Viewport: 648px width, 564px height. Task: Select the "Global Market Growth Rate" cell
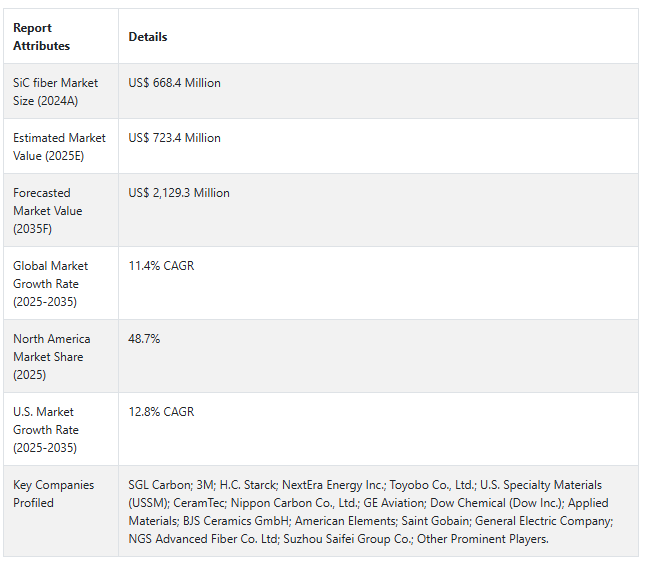point(51,284)
